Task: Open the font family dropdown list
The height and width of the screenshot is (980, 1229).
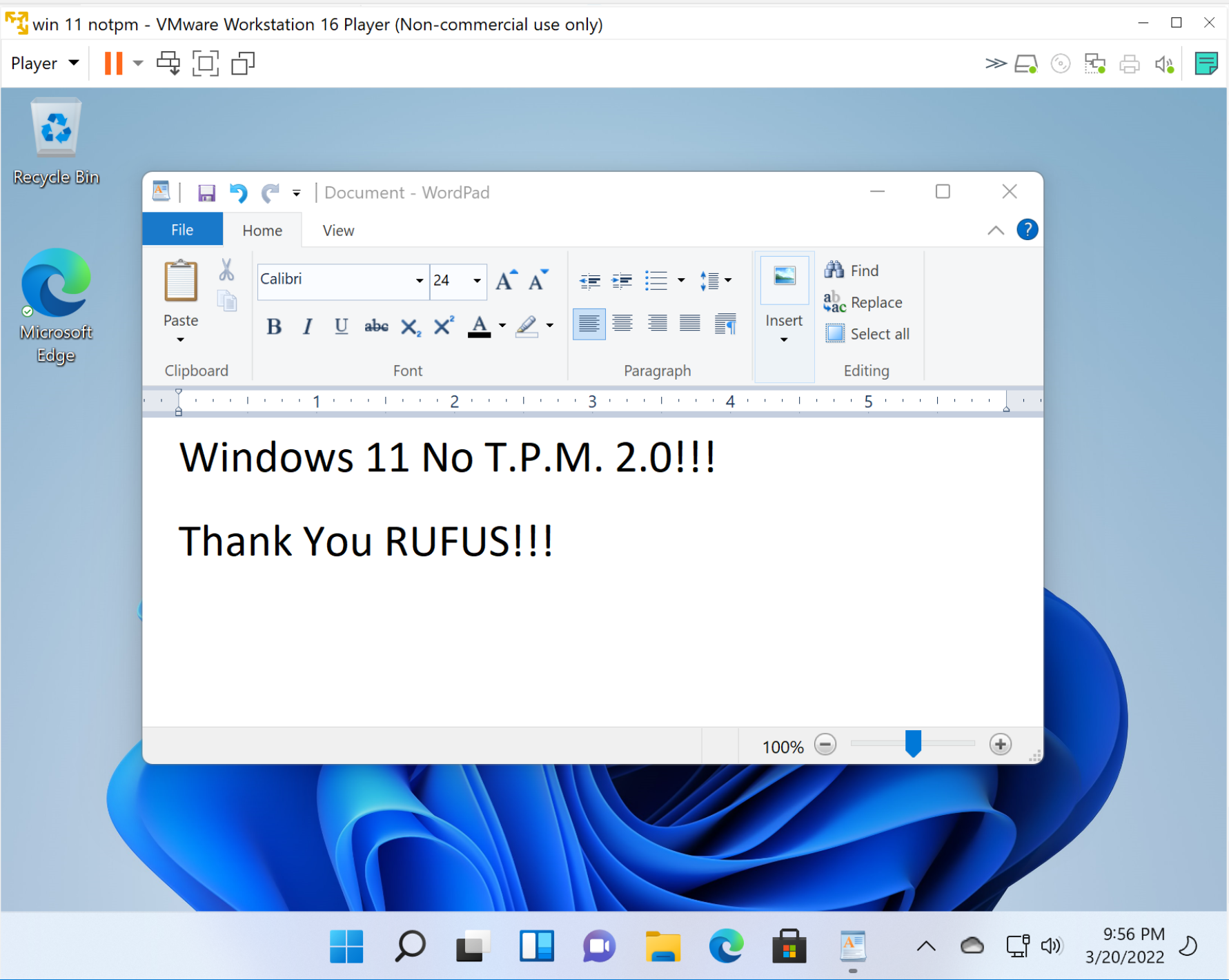Action: click(420, 280)
